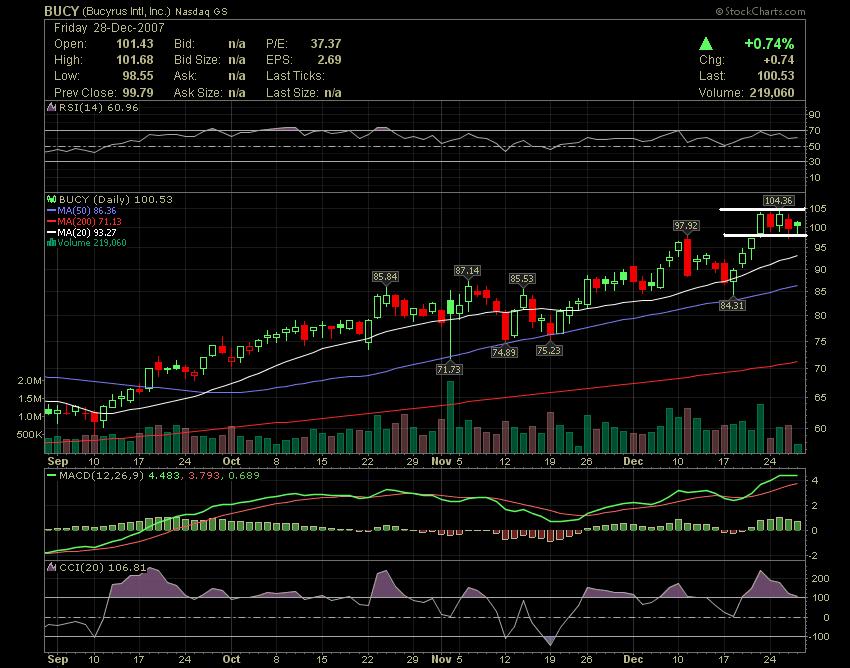Click the white MA(20) legend line swatch

click(51, 232)
